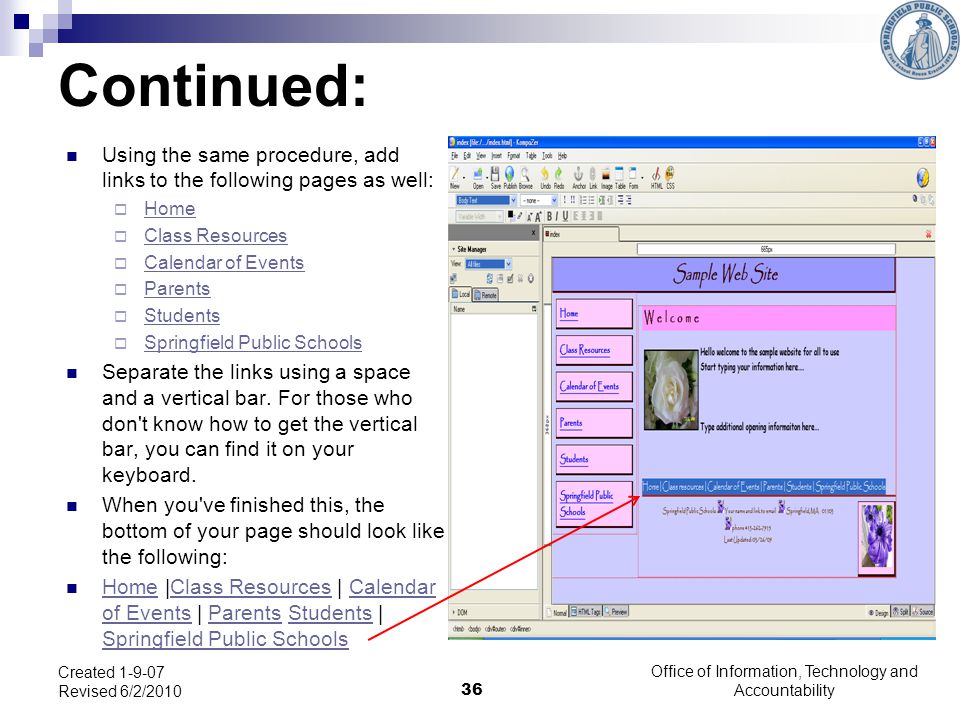Click Springfield Public Schools link in slide list
Image resolution: width=960 pixels, height=720 pixels.
253,343
